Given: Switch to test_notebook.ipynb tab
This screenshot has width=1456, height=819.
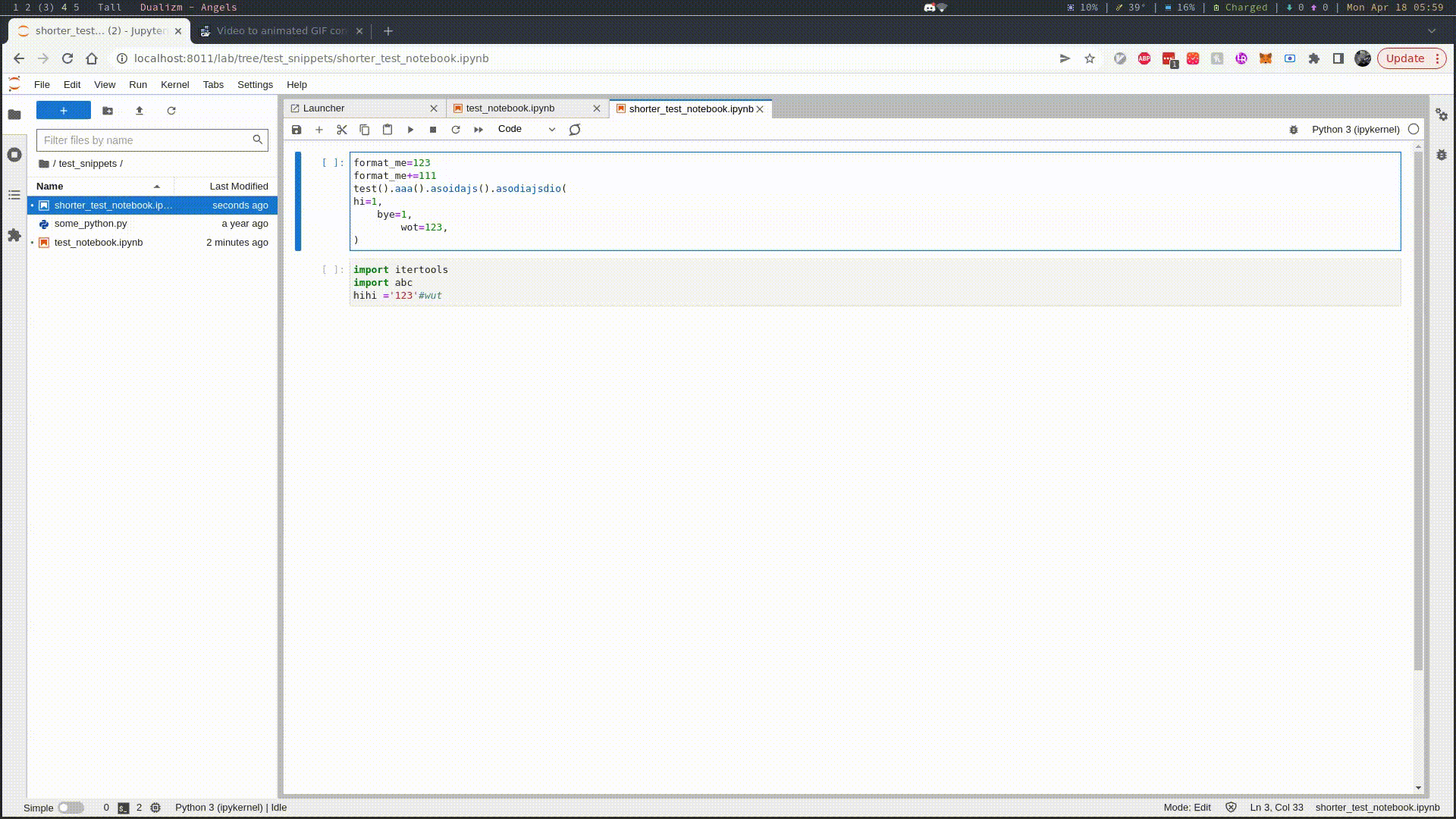Looking at the screenshot, I should tap(510, 108).
